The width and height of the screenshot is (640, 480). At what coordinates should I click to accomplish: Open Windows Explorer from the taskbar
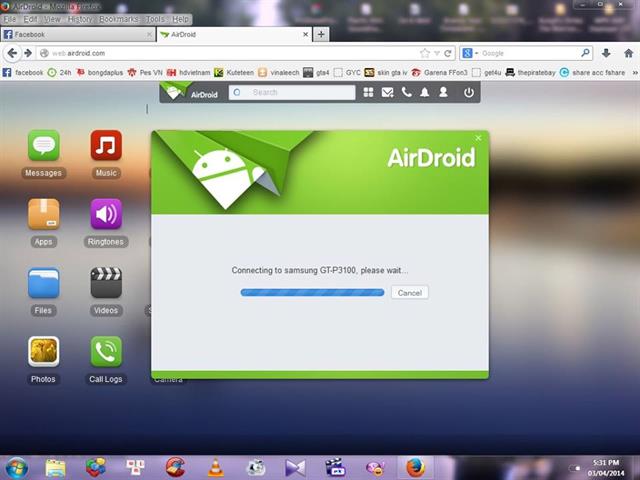click(x=56, y=468)
